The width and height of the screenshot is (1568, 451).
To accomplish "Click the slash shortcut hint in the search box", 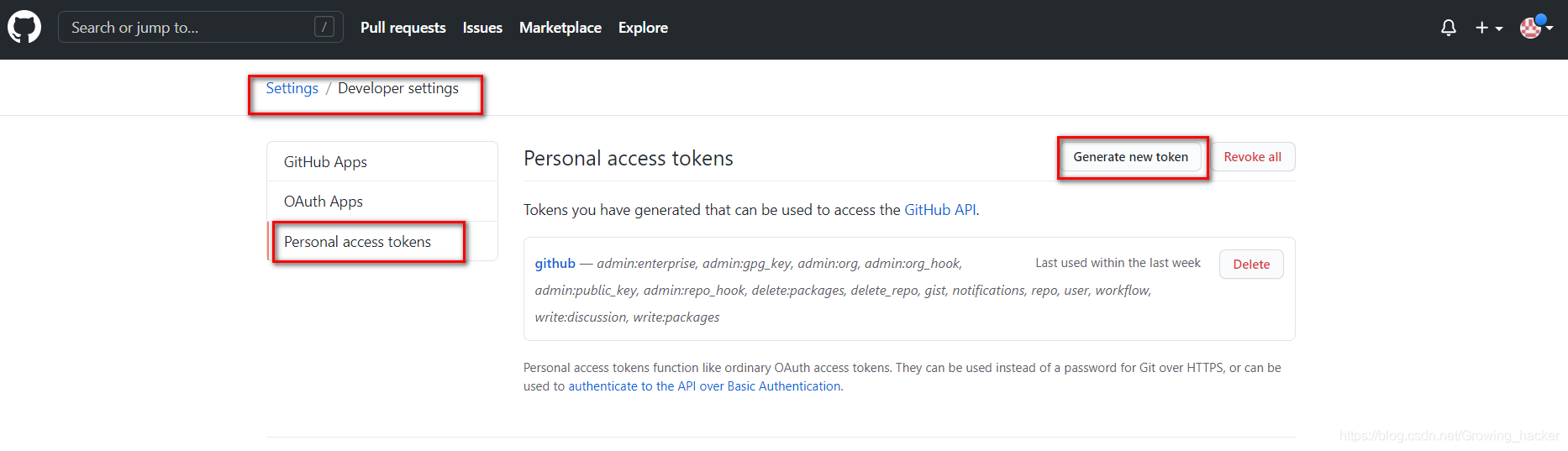I will (324, 27).
